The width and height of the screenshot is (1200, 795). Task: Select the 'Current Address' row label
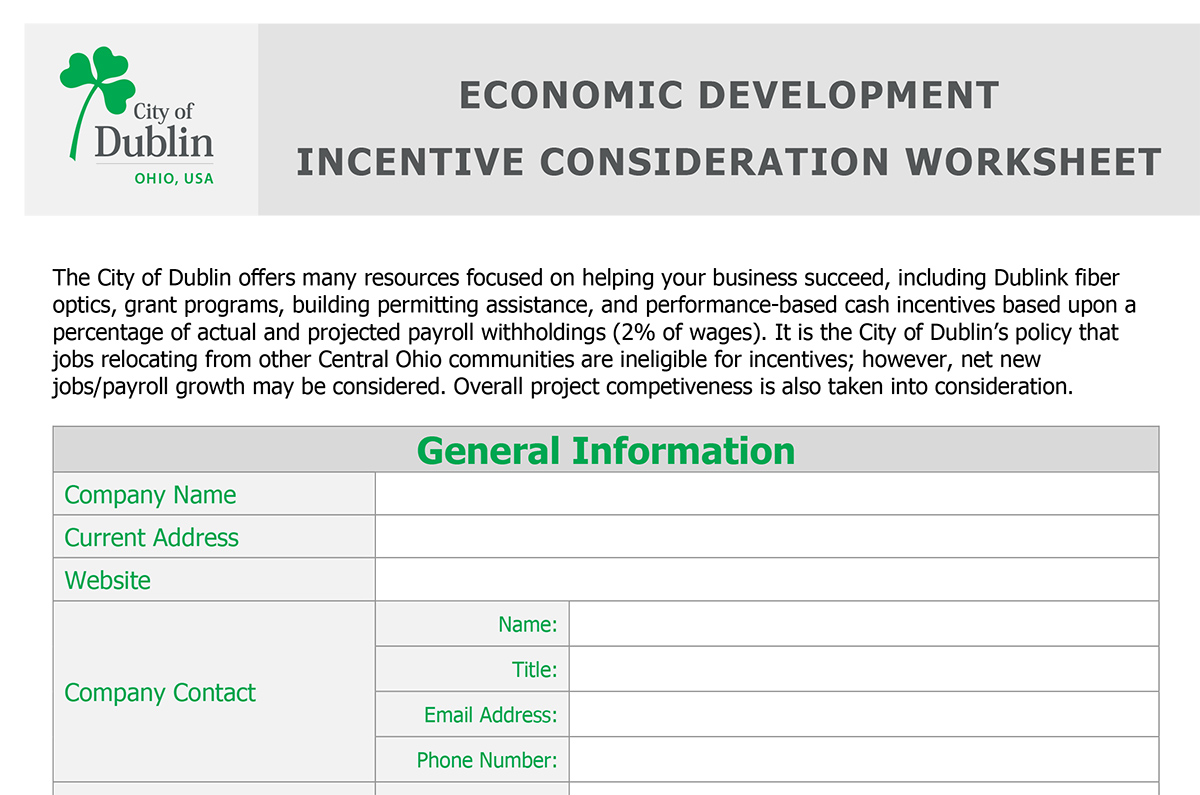(x=152, y=537)
